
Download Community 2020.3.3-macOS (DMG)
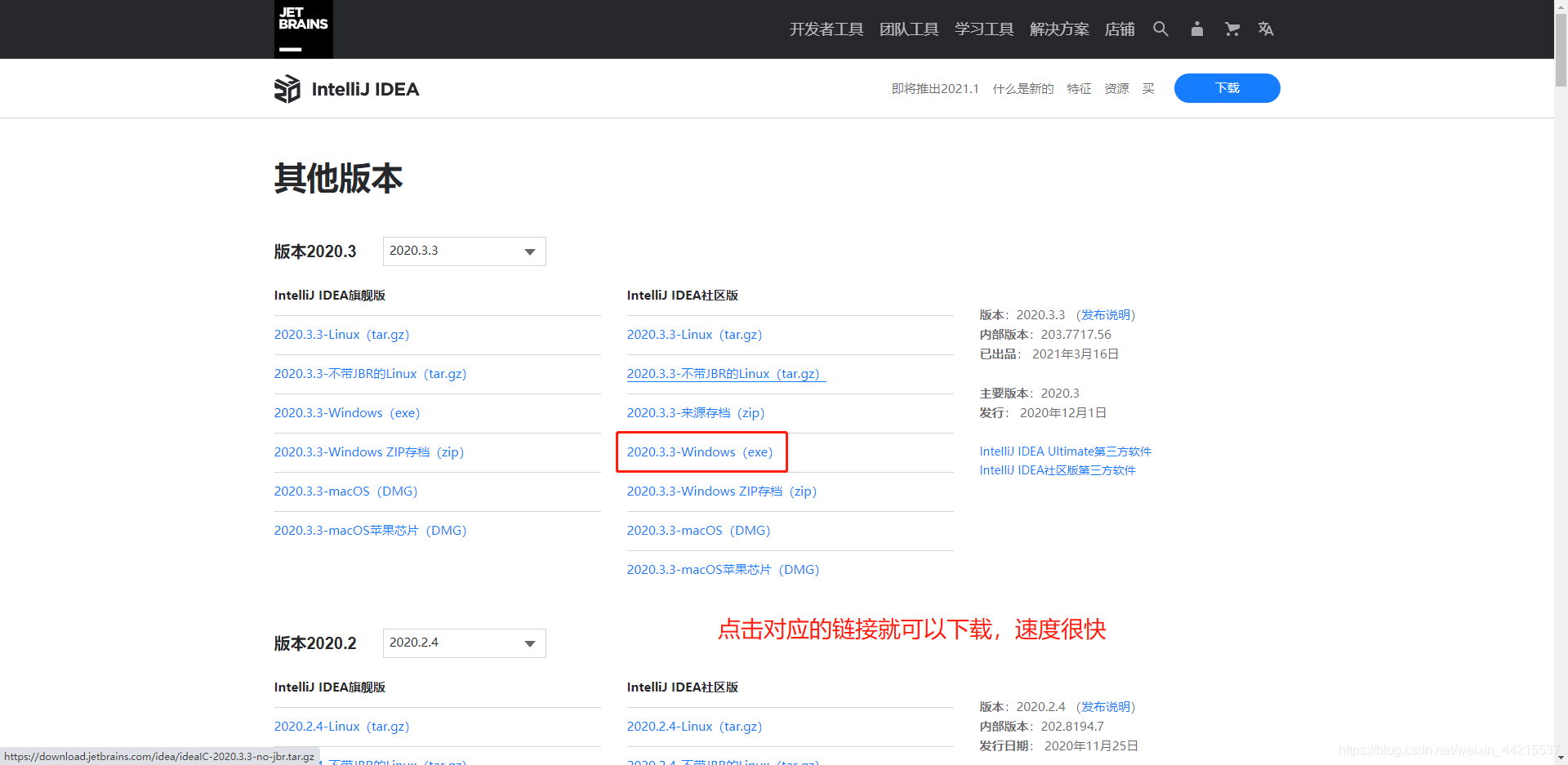point(698,531)
